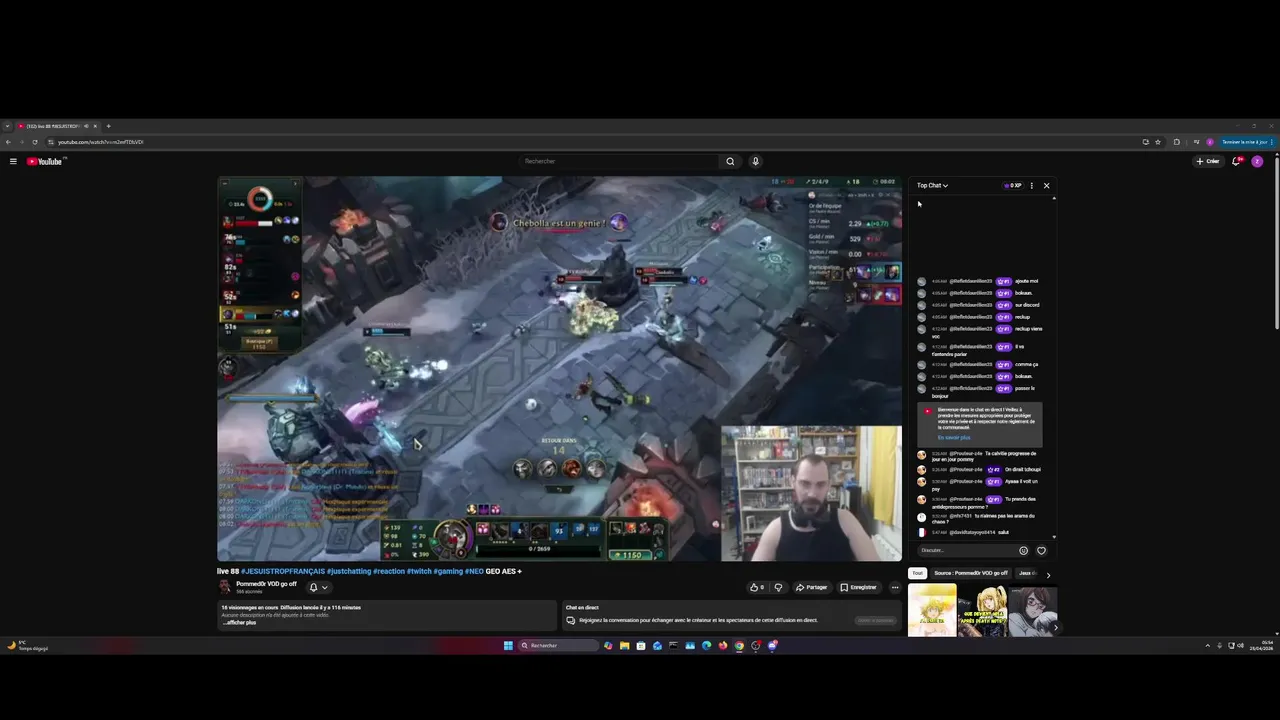1280x720 pixels.
Task: Click the taskbar Rechercher search box
Action: tap(558, 645)
